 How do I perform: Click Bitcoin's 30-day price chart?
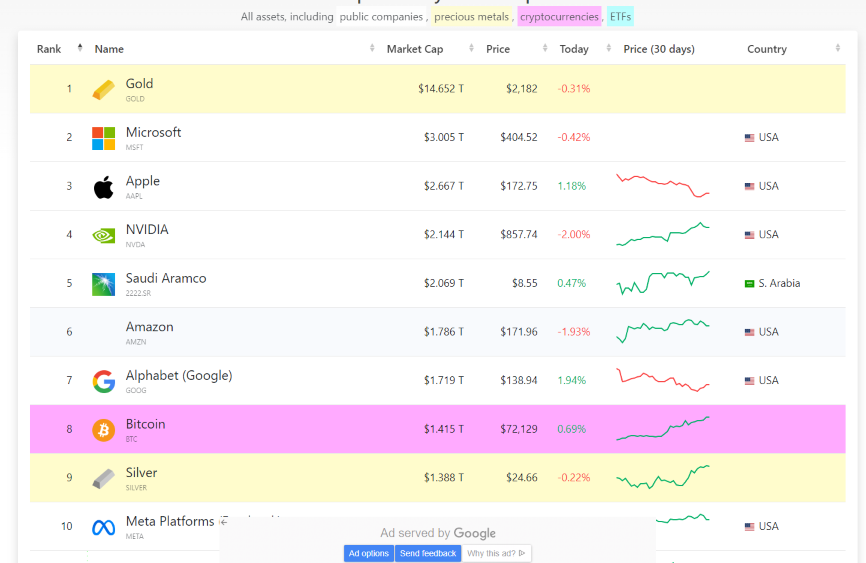663,429
